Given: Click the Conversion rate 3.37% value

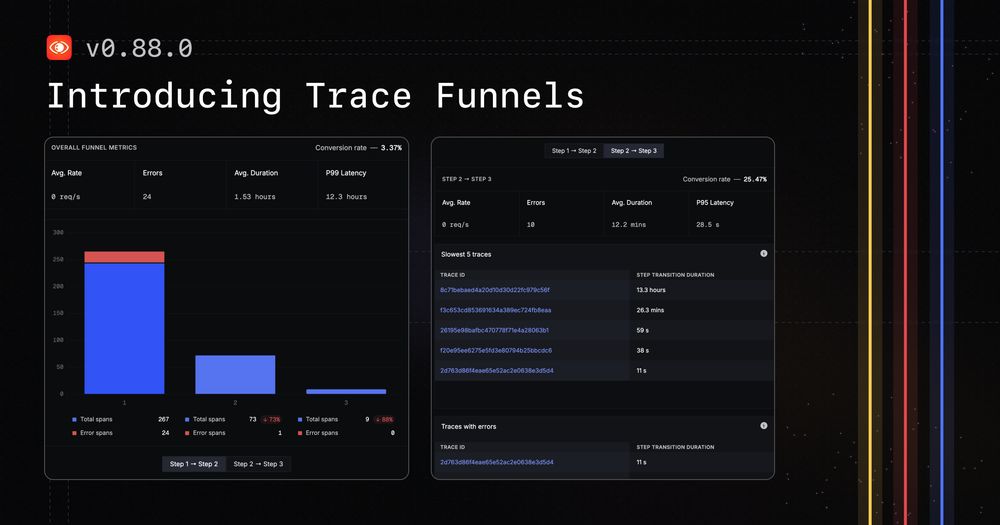Looking at the screenshot, I should pos(391,148).
